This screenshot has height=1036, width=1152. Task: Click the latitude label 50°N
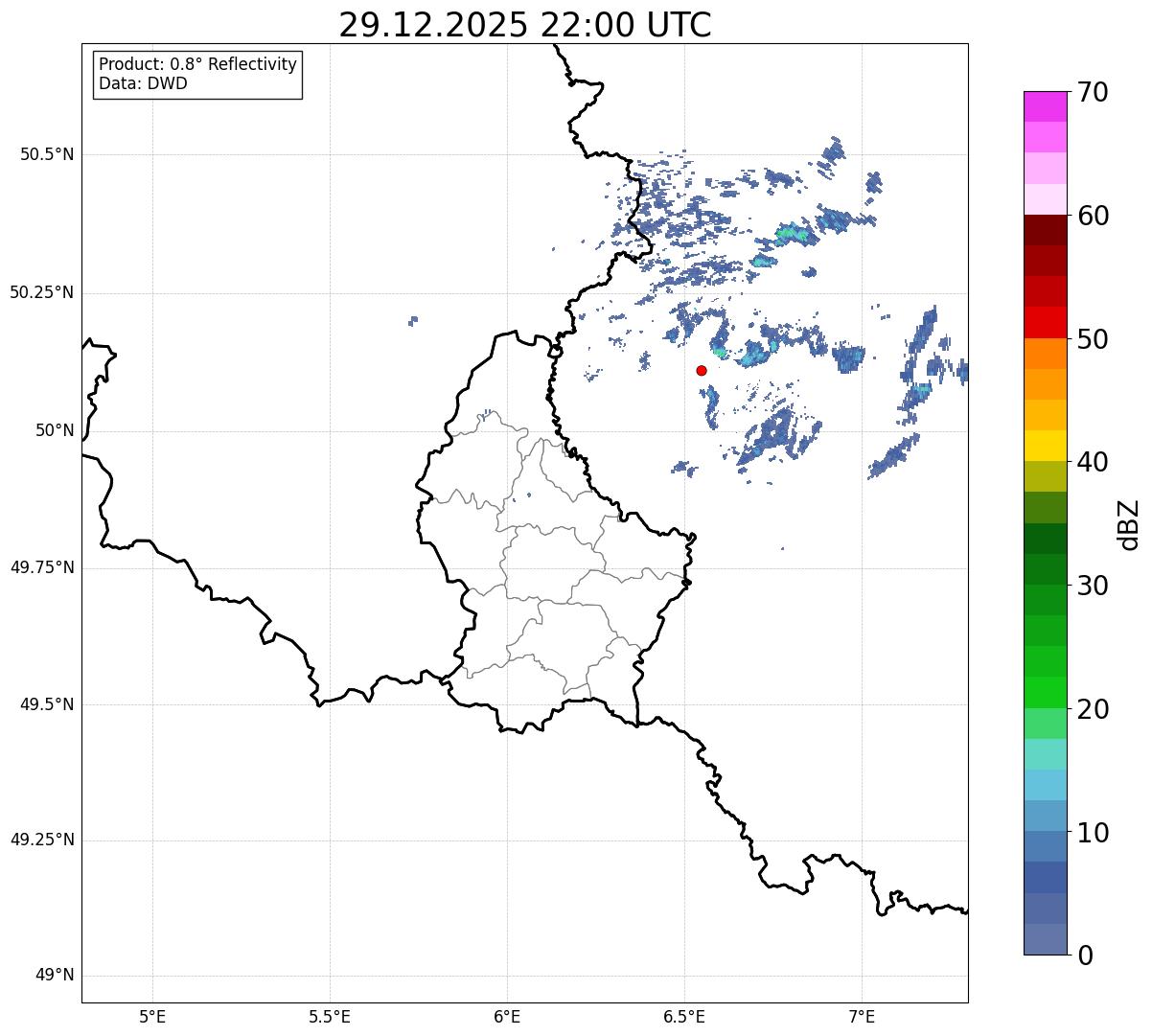tap(55, 430)
